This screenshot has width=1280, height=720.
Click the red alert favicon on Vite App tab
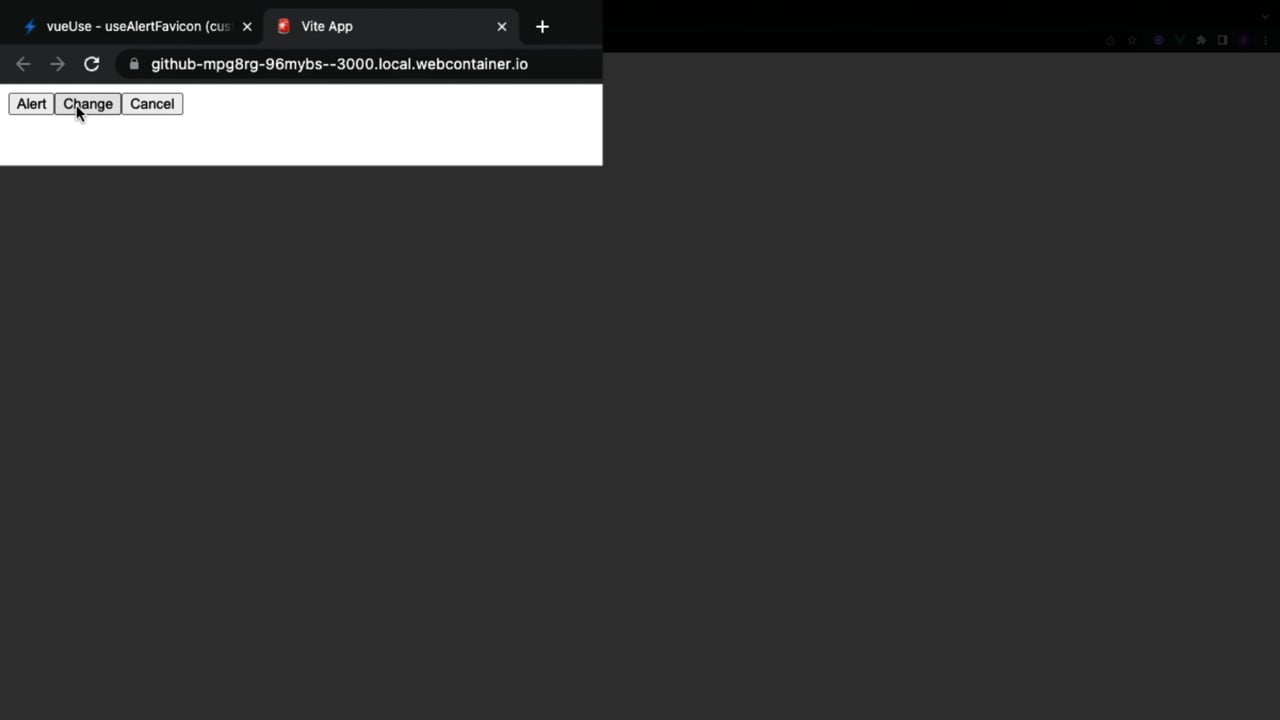click(x=284, y=27)
